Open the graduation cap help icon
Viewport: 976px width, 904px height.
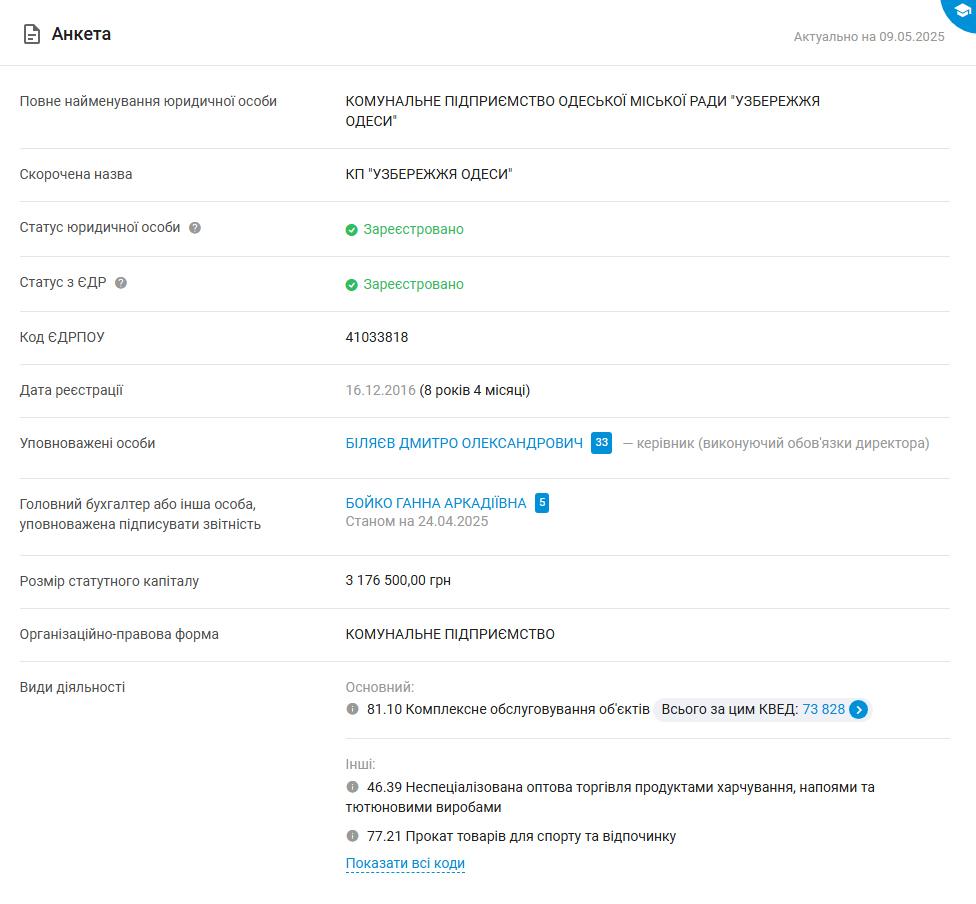(962, 11)
